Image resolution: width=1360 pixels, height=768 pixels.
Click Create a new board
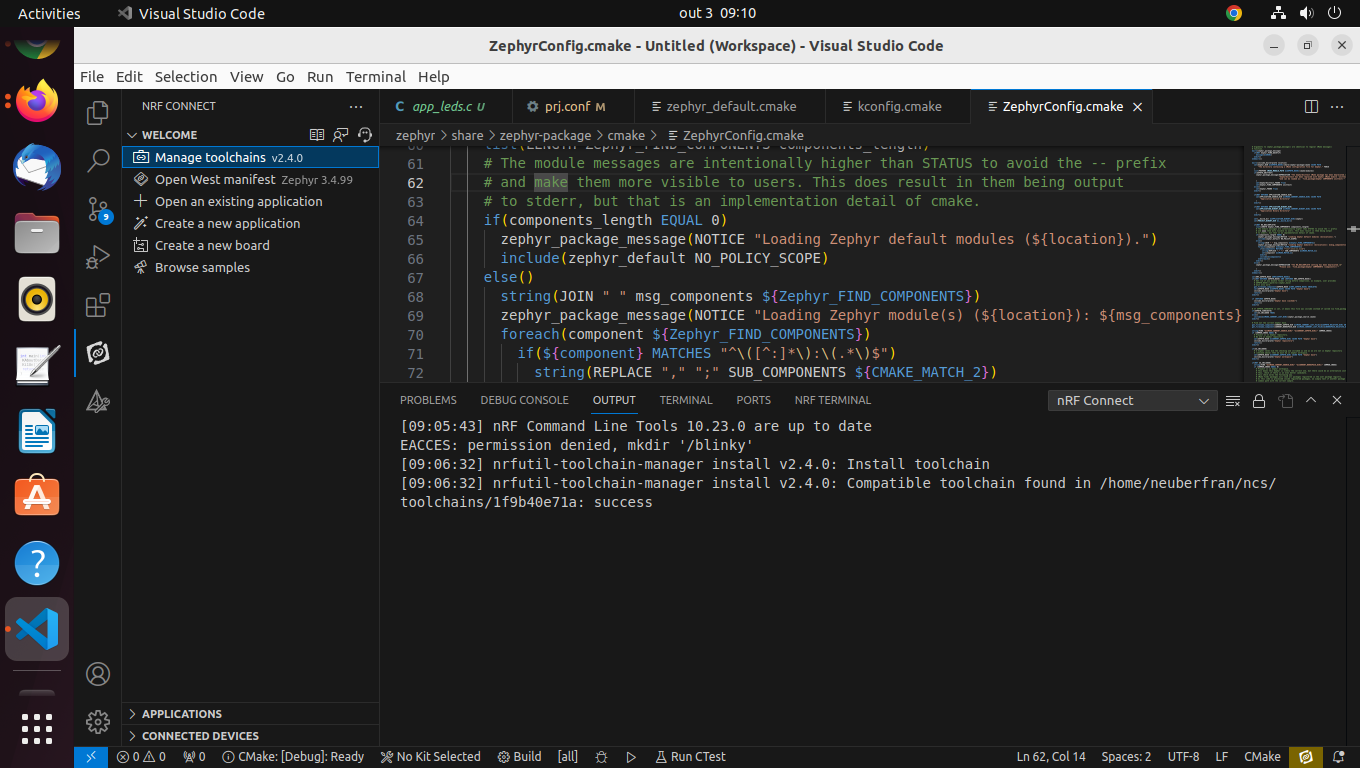(x=250, y=245)
